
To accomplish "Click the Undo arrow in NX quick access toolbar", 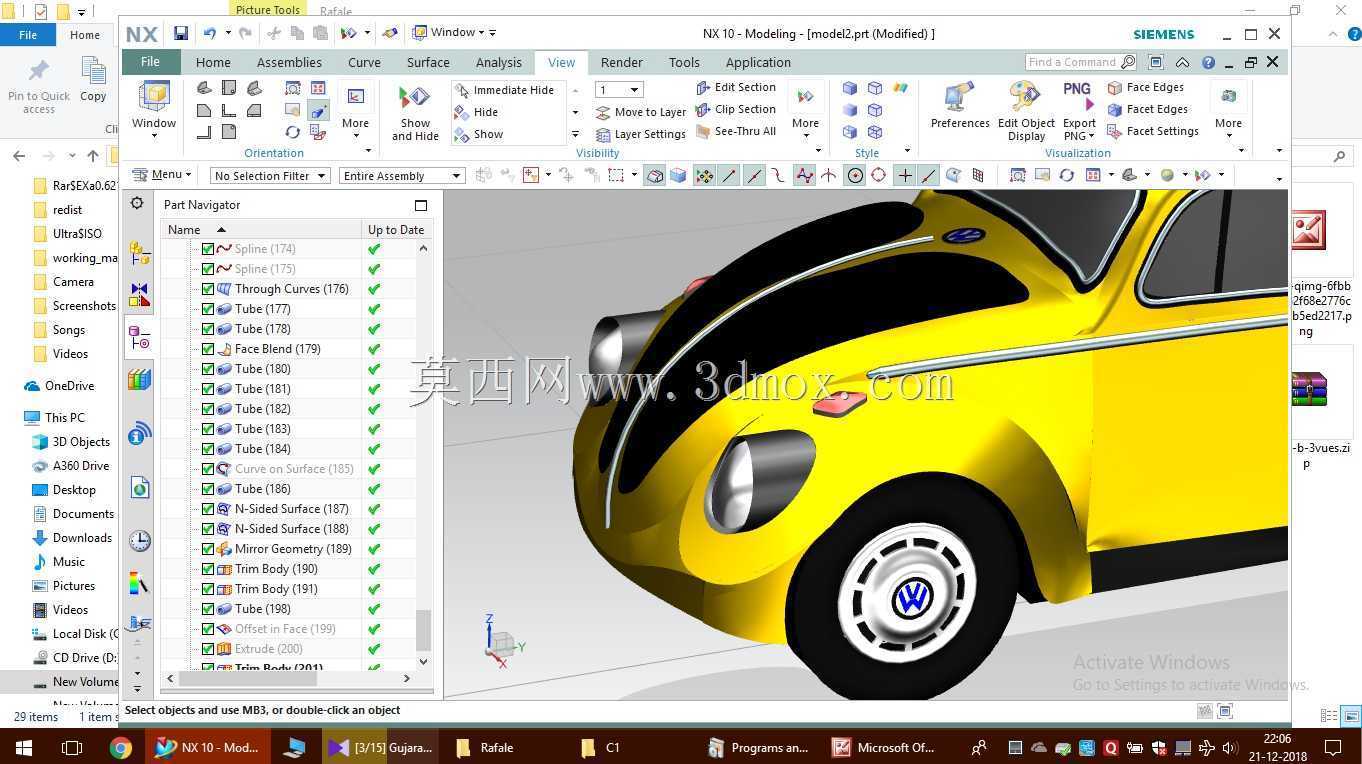I will tap(209, 33).
